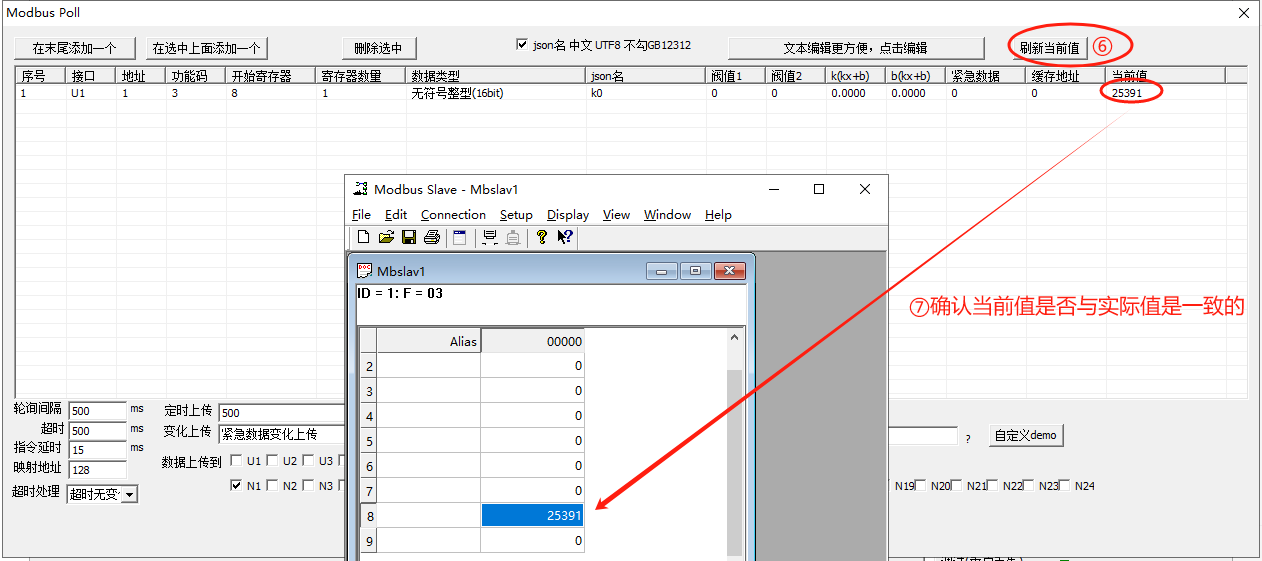
Task: Click the 25391 current value cell in Modbus Poll
Action: coord(1166,93)
